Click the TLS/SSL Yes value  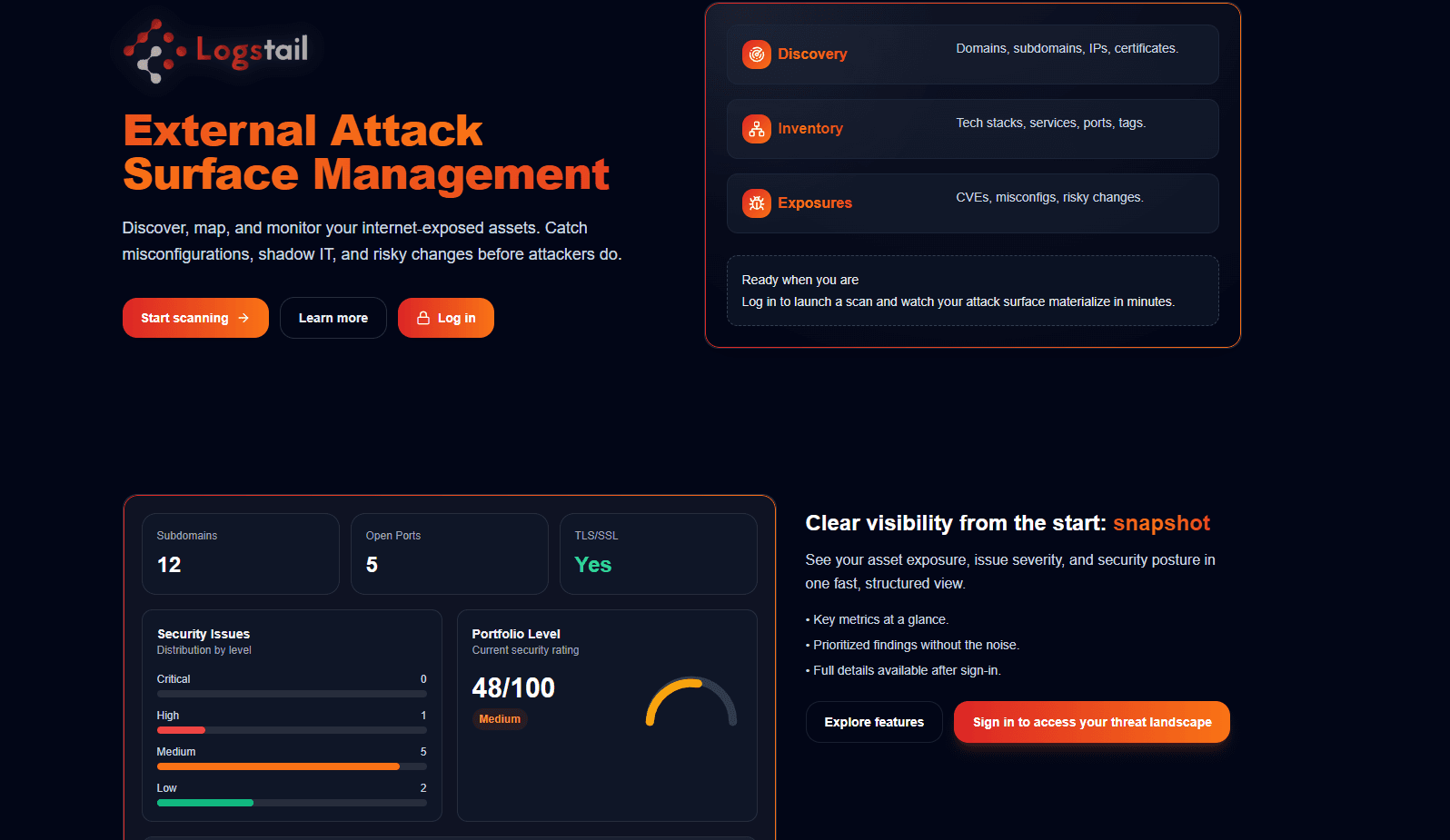click(x=593, y=565)
